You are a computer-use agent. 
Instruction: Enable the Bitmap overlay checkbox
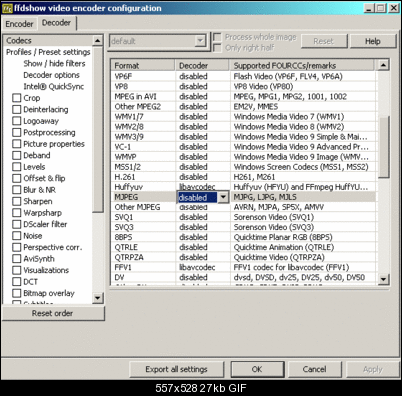coord(17,293)
